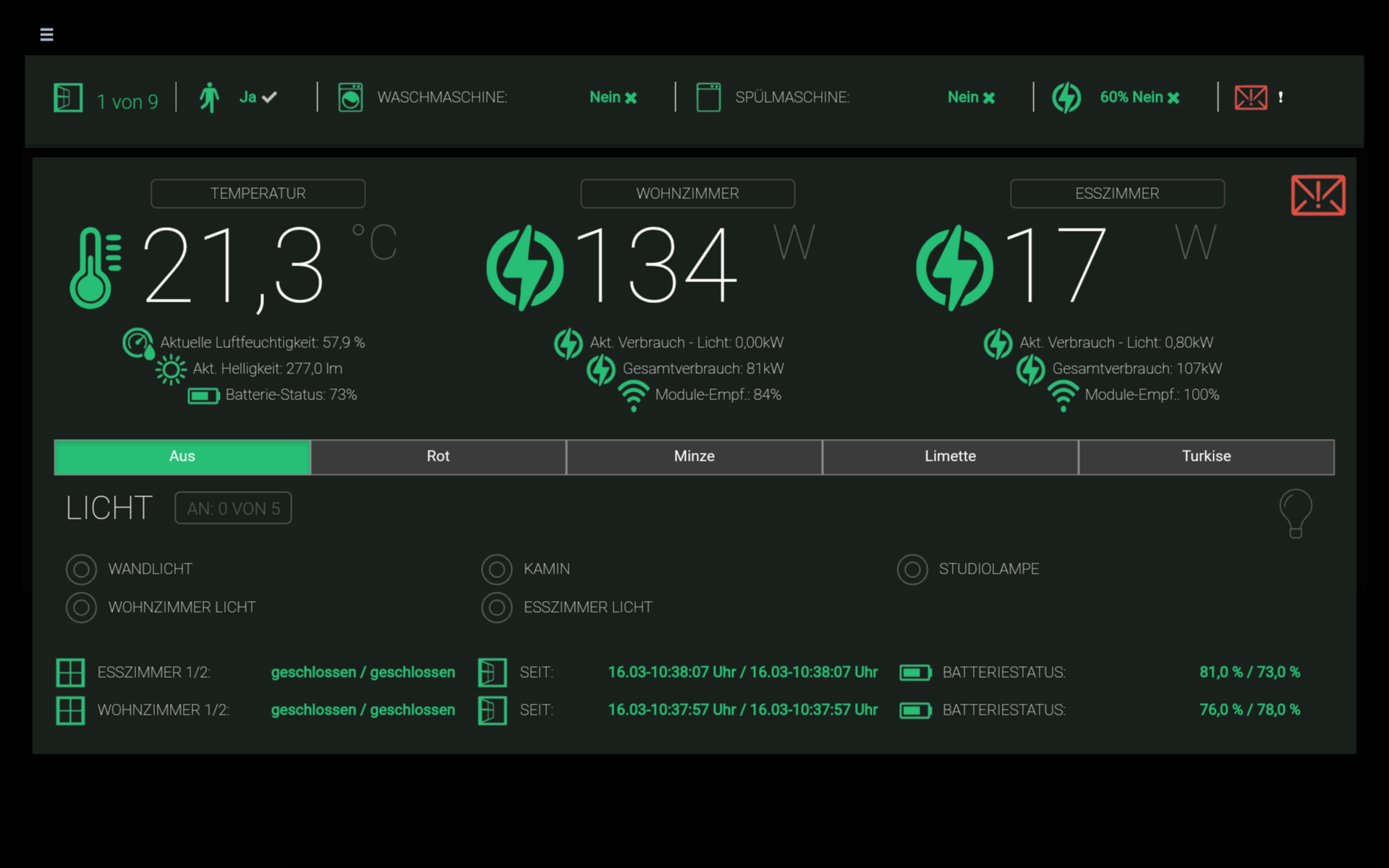This screenshot has height=868, width=1389.
Task: Click the Wi-Fi icon next to Module-Empf. 84%
Action: tap(634, 396)
